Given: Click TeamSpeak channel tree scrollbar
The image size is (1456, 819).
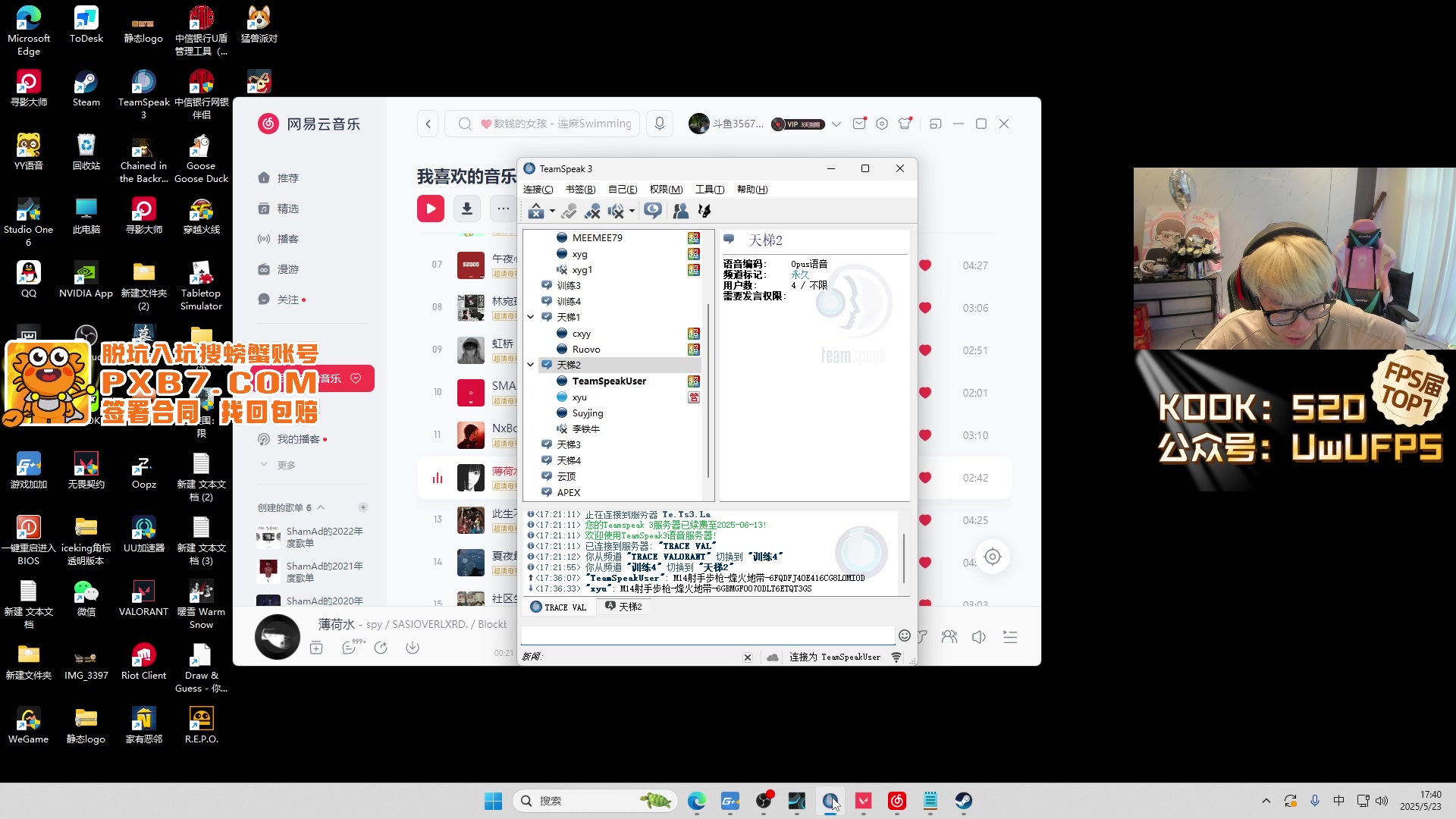Looking at the screenshot, I should 709,391.
